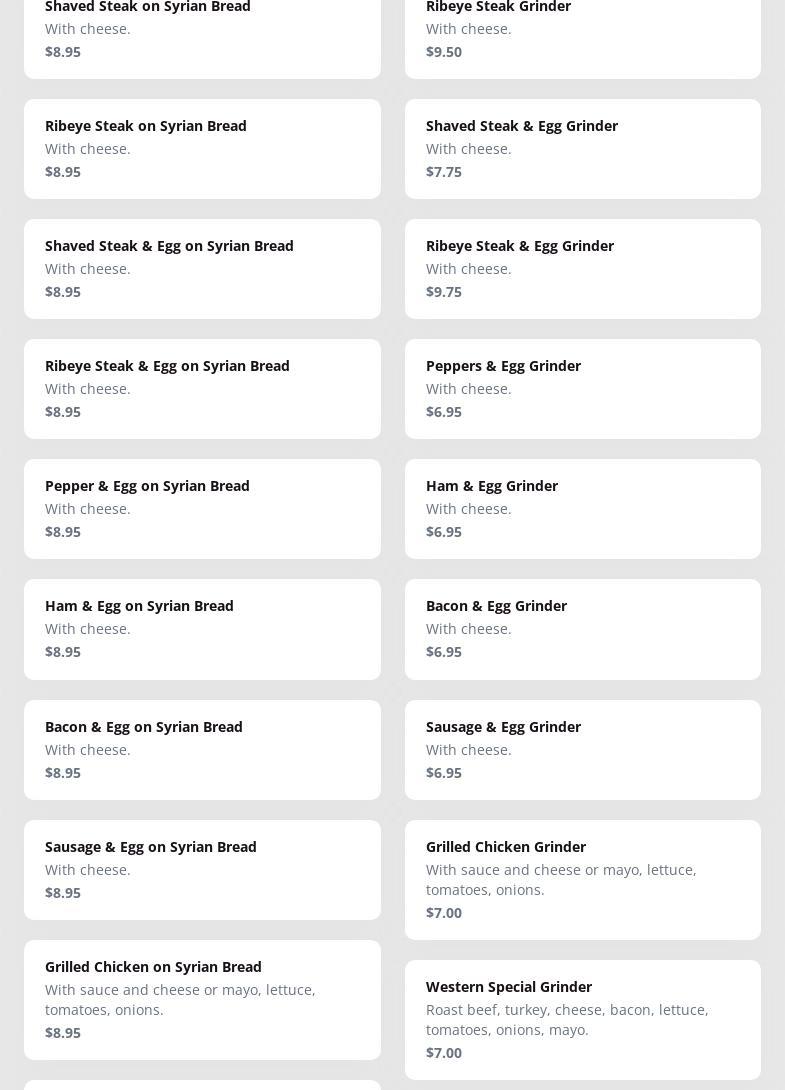Open Bacon & Egg on Syrian Bread
785x1090 pixels.
tap(202, 749)
